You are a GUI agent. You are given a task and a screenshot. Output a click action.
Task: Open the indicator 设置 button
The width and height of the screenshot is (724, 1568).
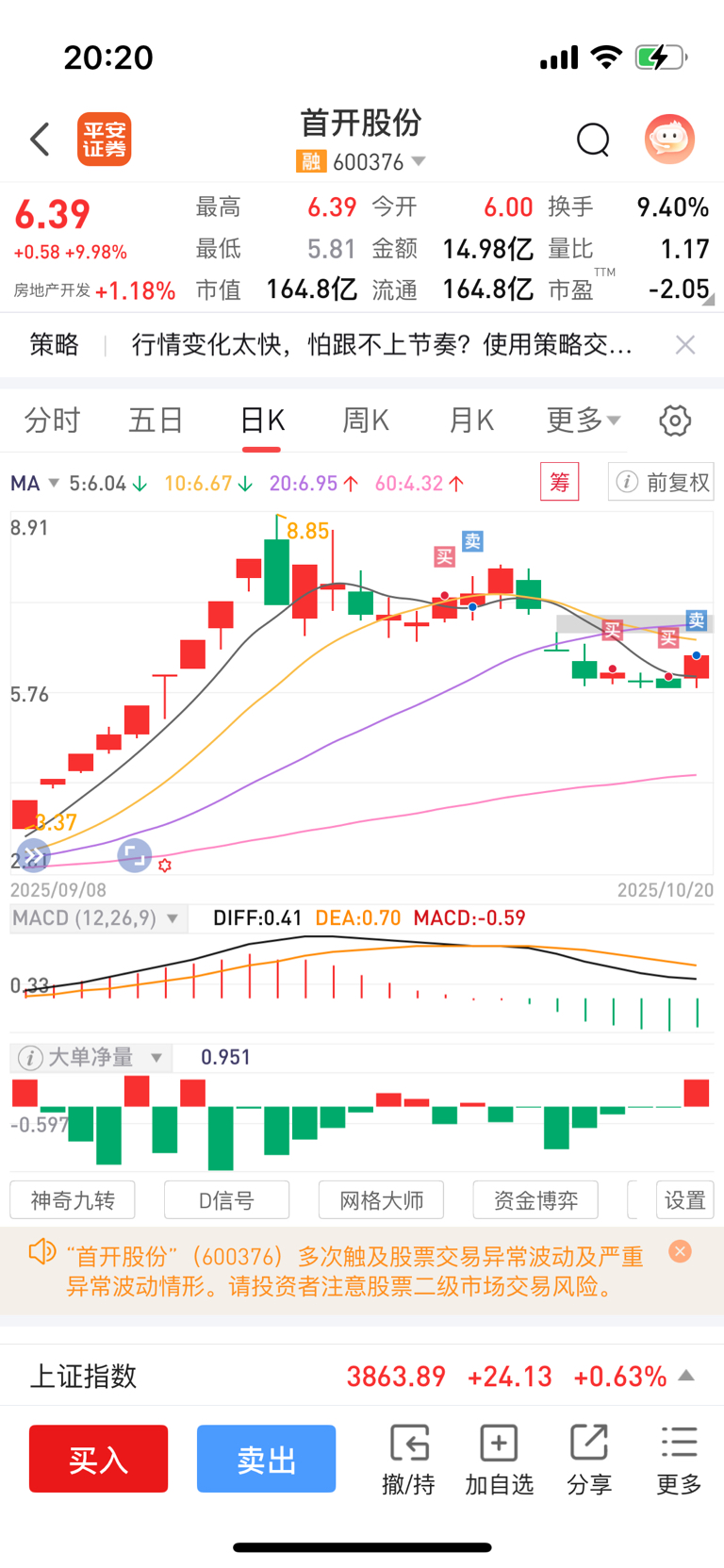[x=685, y=1200]
